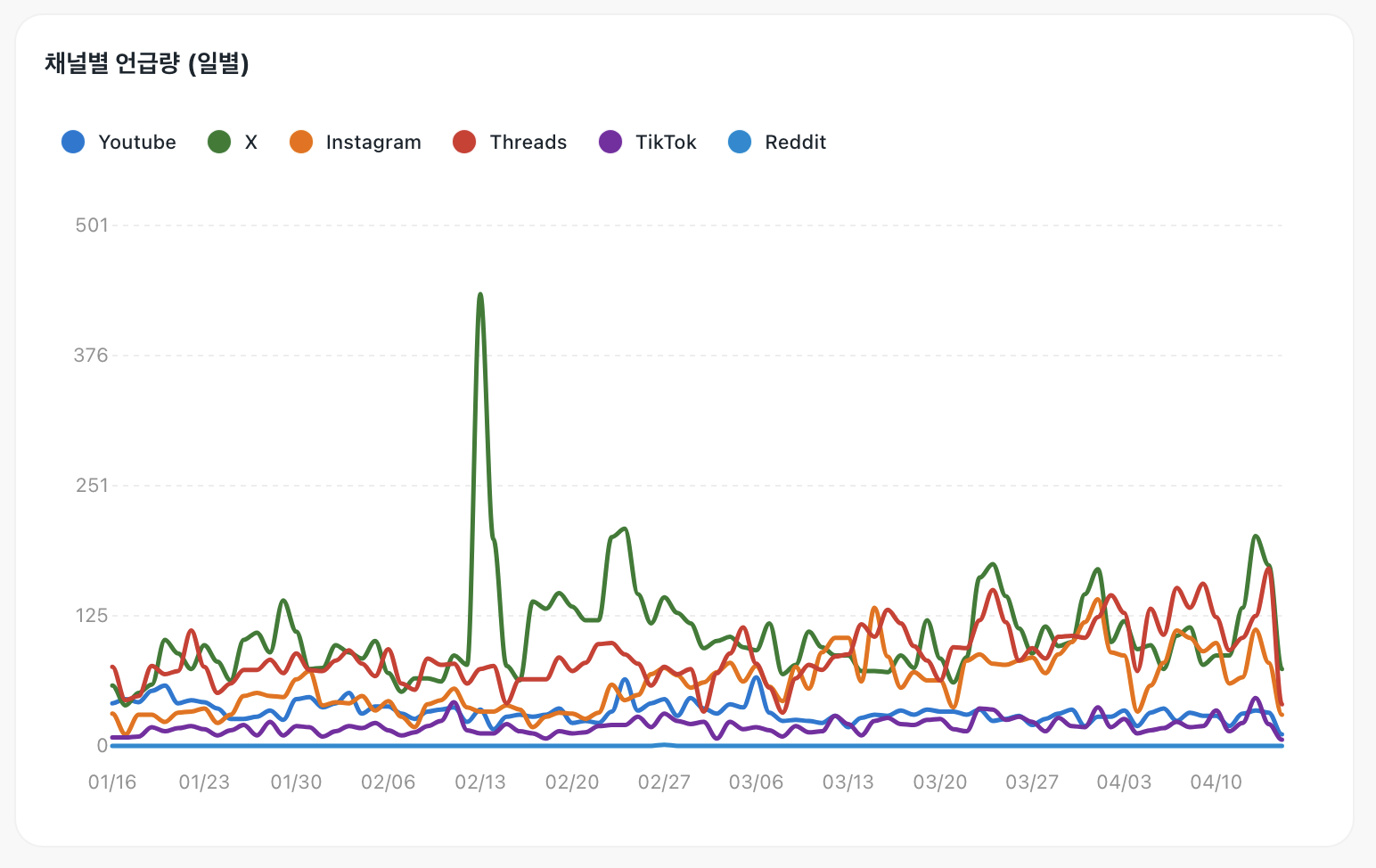
Task: Click the orange Instagram legend dot
Action: point(301,142)
